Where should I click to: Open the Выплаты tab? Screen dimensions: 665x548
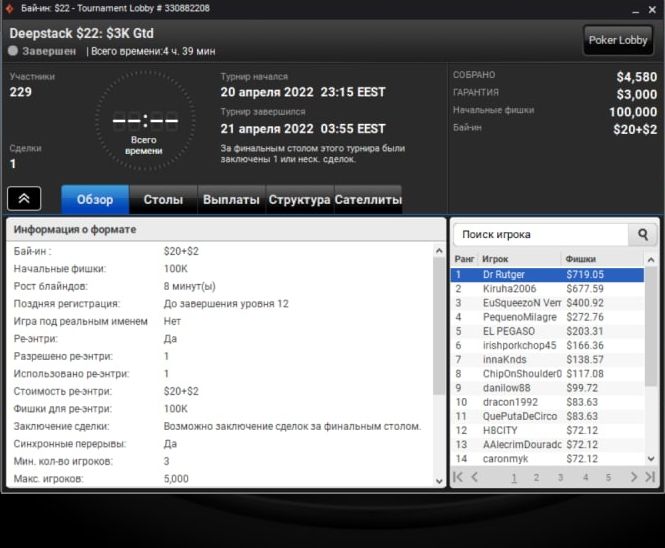(x=231, y=199)
